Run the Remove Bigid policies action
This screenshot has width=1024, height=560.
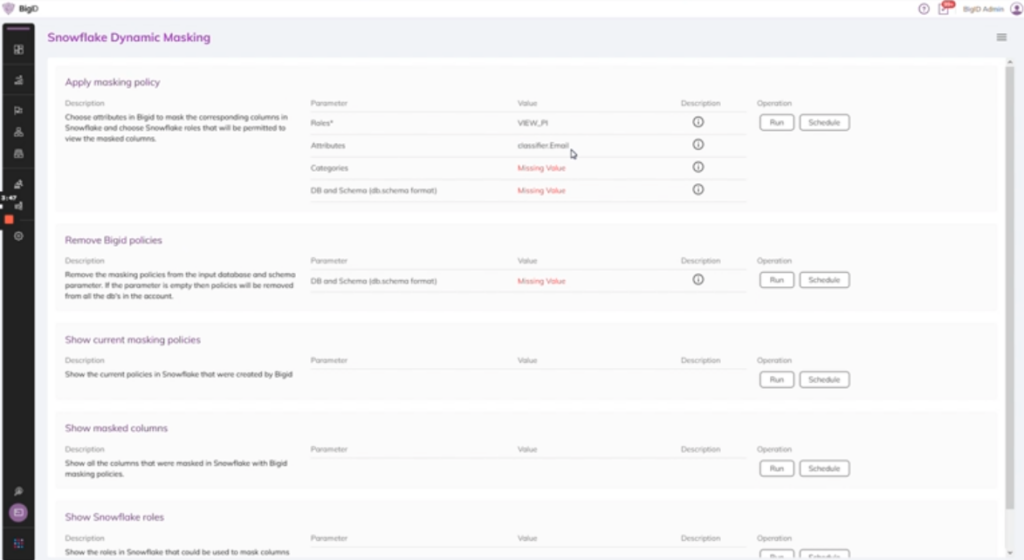coord(777,280)
